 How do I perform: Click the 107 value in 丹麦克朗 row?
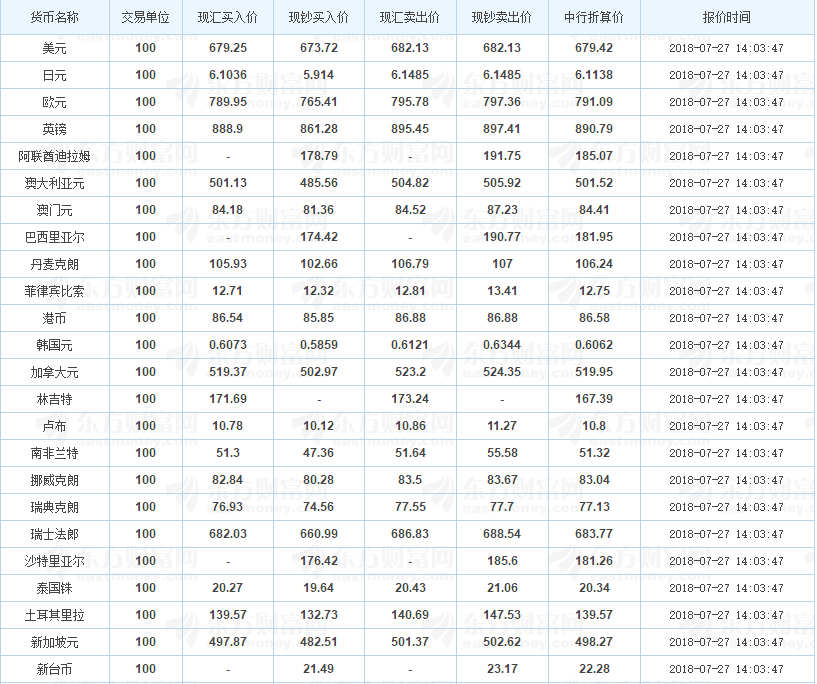(502, 264)
